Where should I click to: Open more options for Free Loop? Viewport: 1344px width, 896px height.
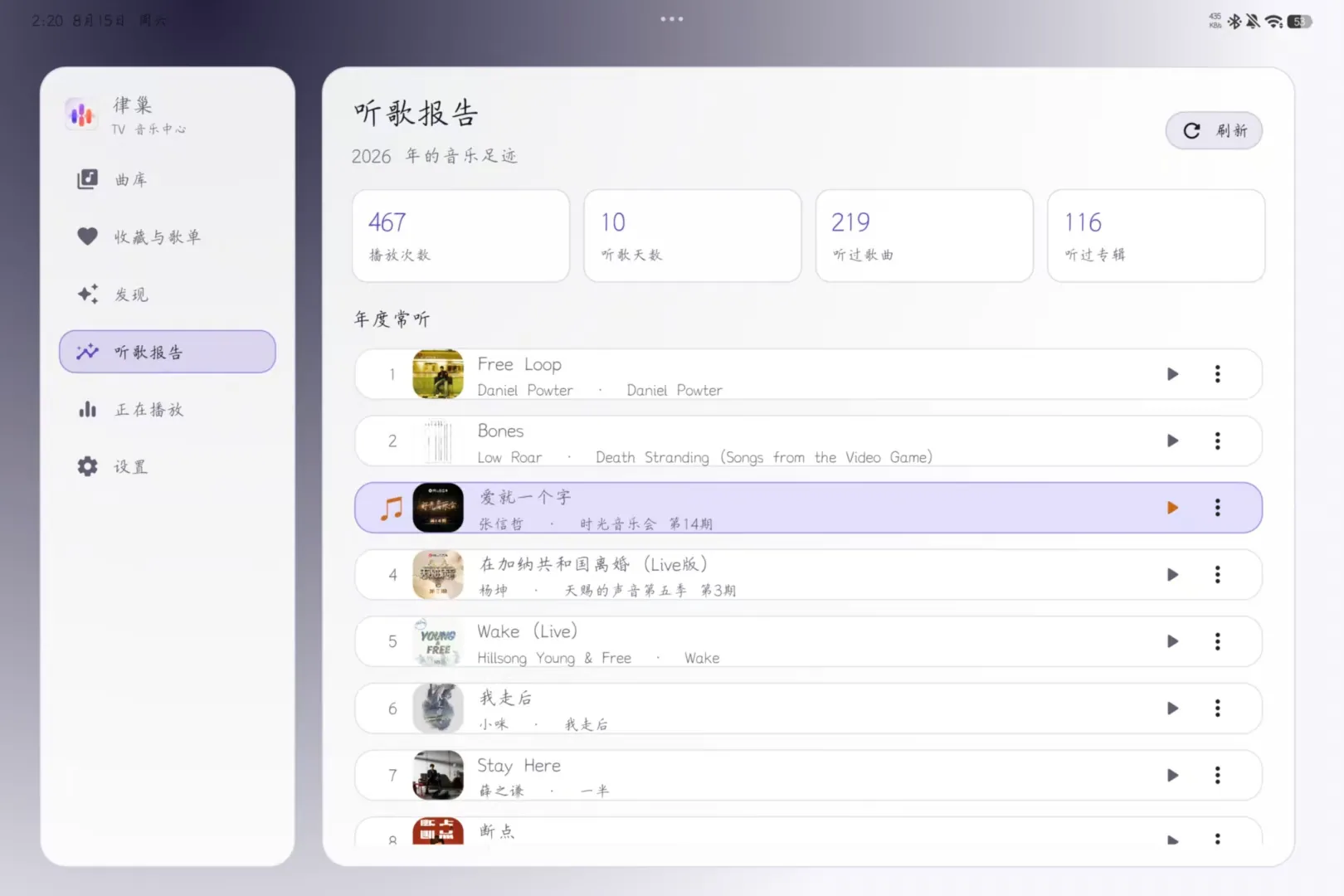click(1217, 374)
